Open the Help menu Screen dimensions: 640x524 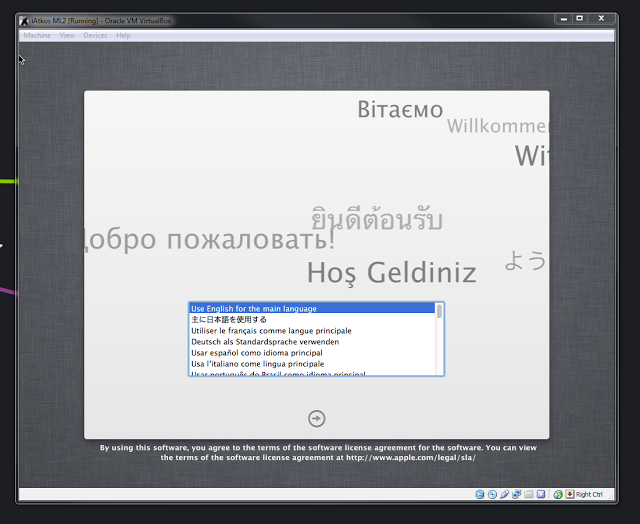[x=123, y=36]
